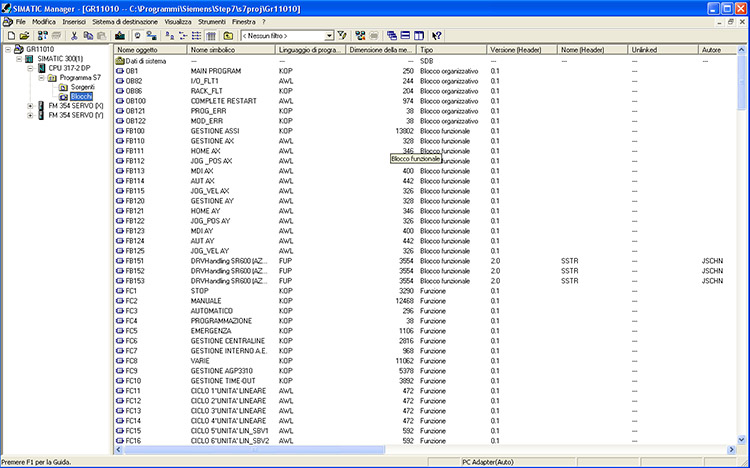This screenshot has width=750, height=468.
Task: Click the Dati di sistema folder icon
Action: coord(120,61)
